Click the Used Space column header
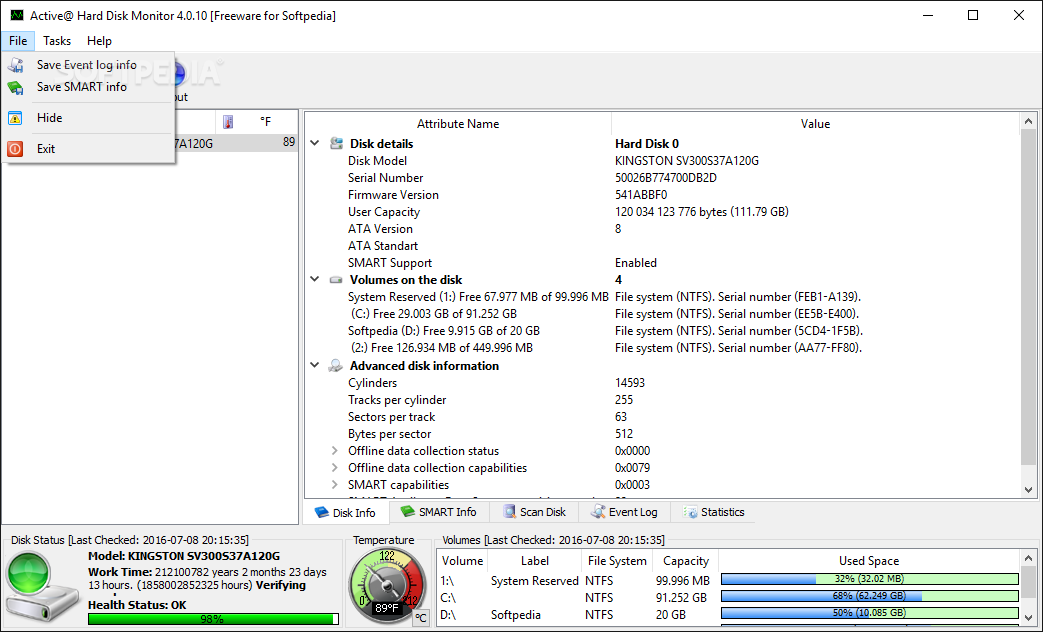 pyautogui.click(x=869, y=561)
